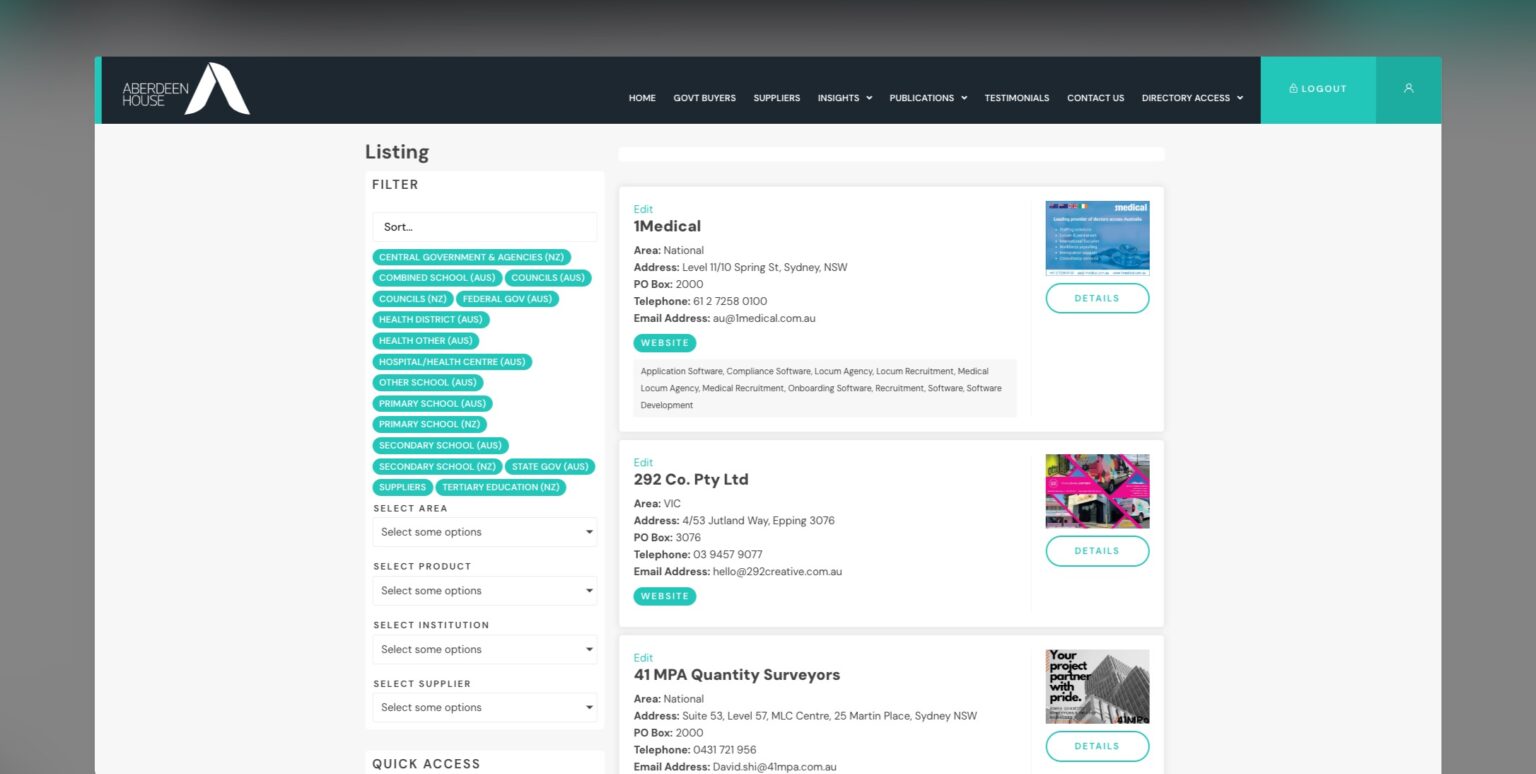Click the 292 Co. Pty Ltd thumbnail image
The image size is (1536, 774).
1097,491
